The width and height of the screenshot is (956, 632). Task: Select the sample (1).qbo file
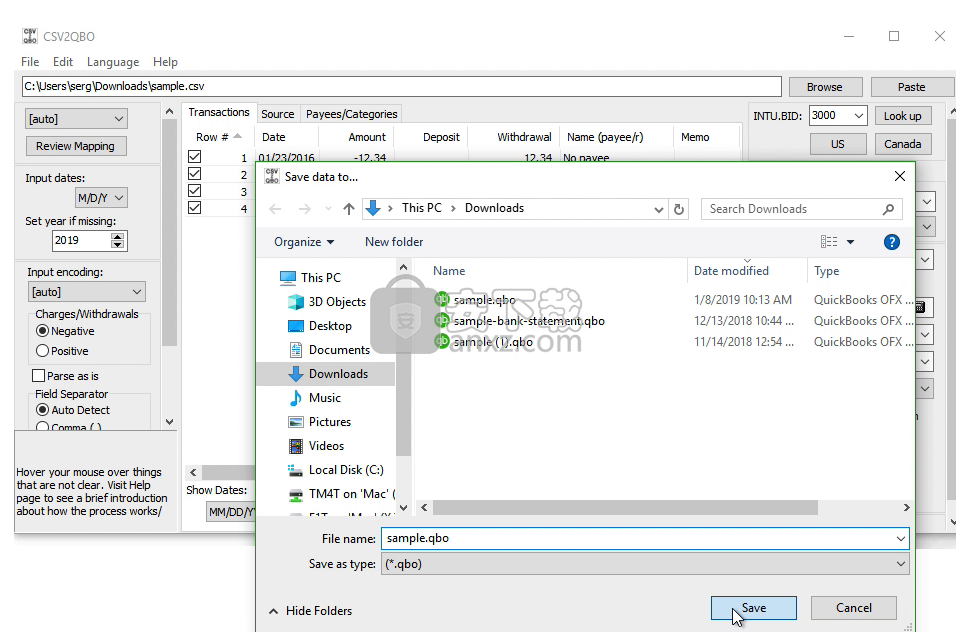tap(483, 342)
